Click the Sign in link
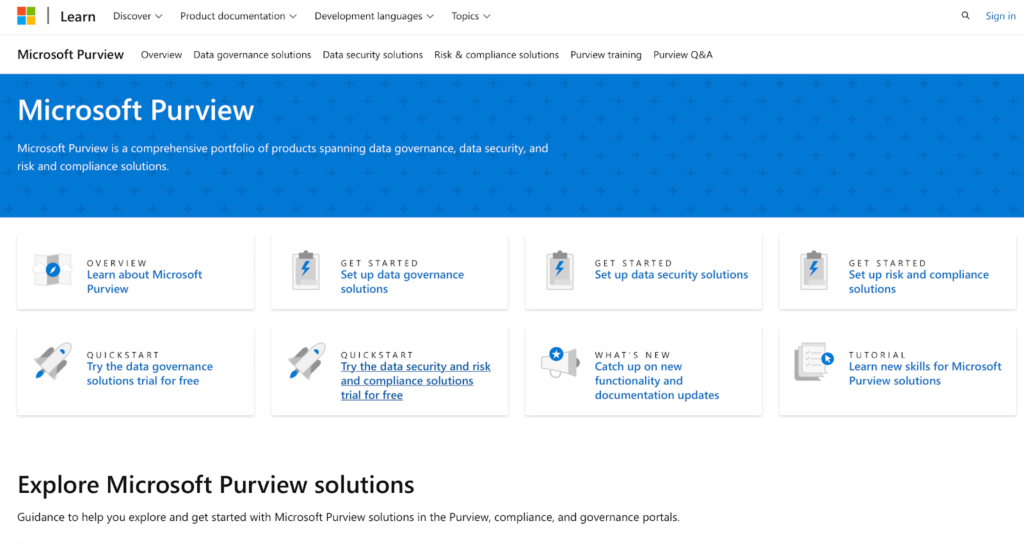Image resolution: width=1024 pixels, height=544 pixels. (1000, 16)
